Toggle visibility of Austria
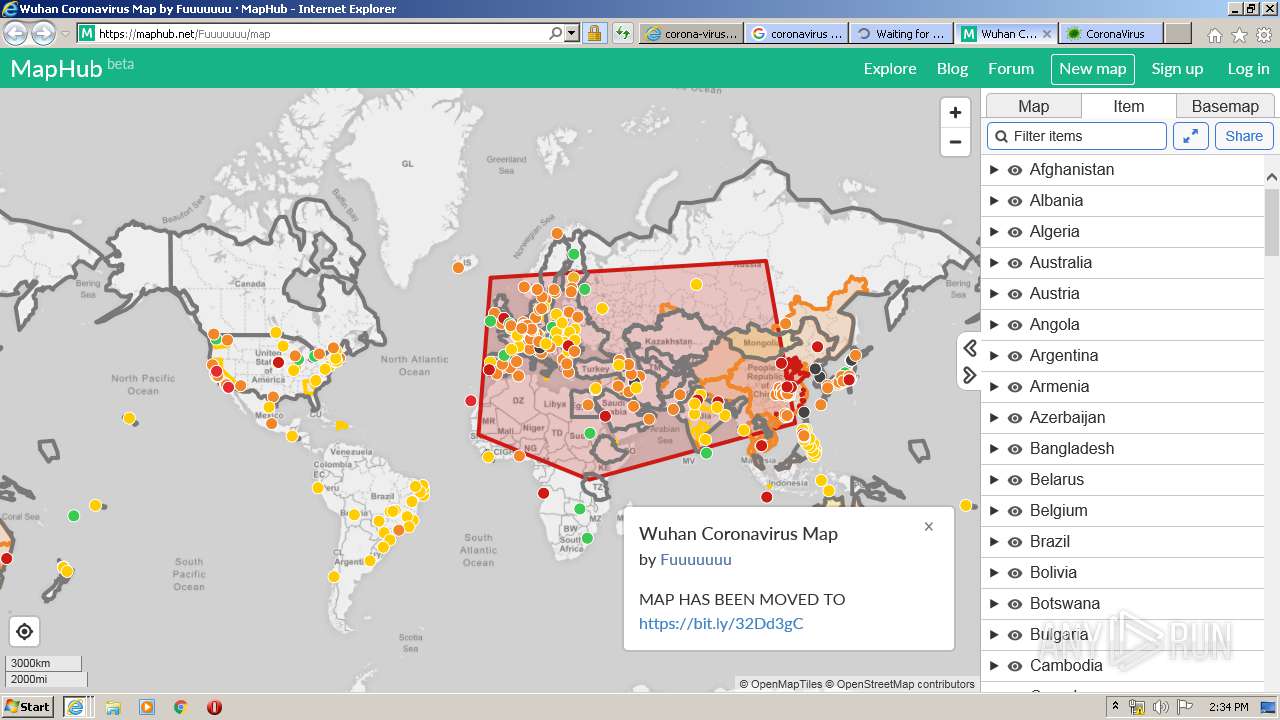1280x720 pixels. pos(1015,294)
